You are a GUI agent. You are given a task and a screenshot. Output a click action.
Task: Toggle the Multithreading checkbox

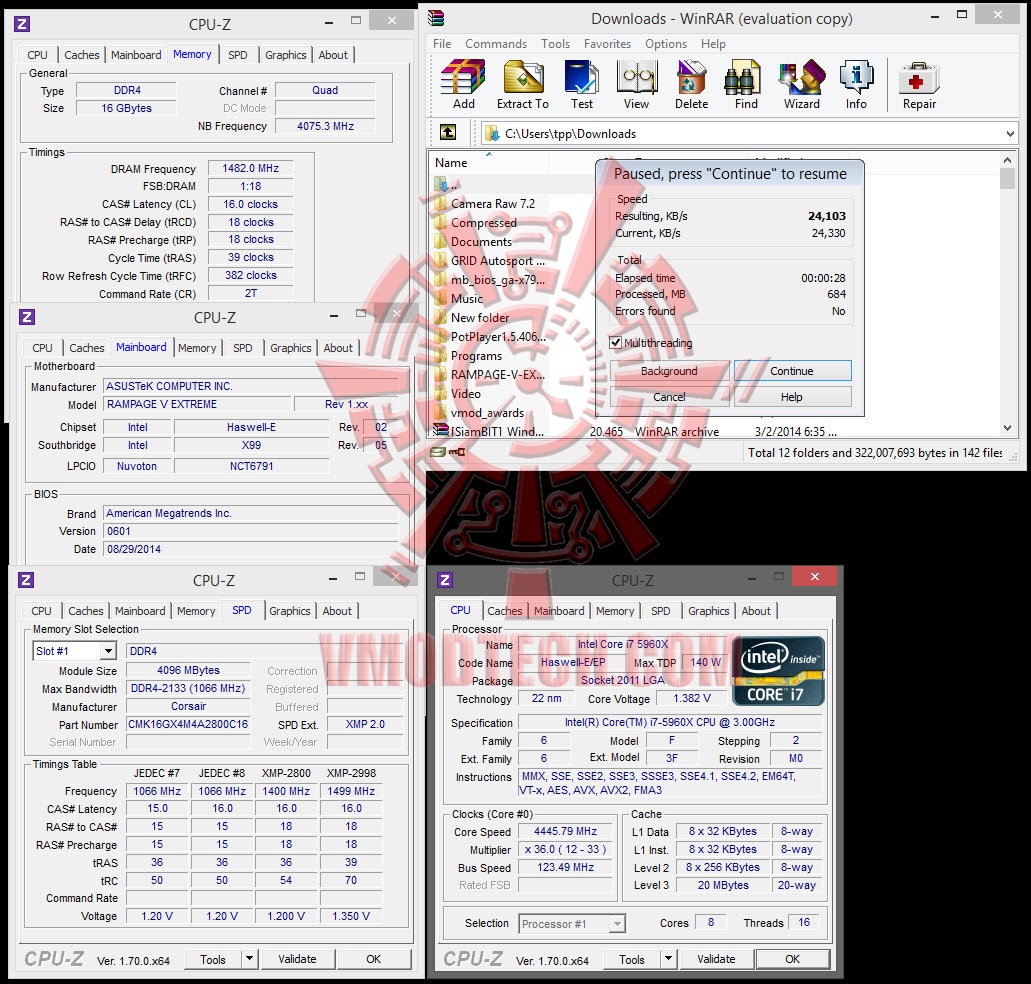point(615,342)
